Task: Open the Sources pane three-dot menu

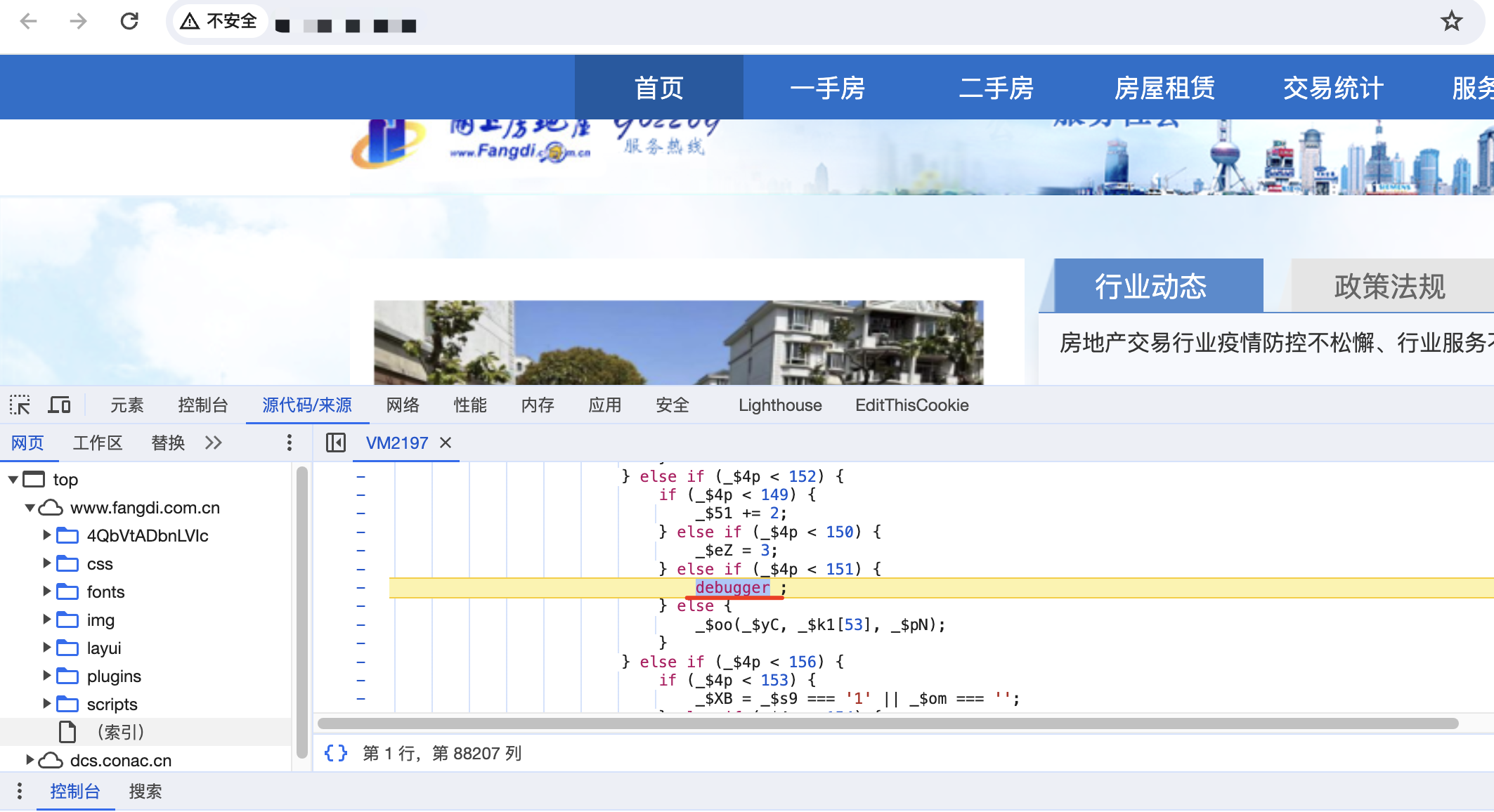Action: [x=289, y=443]
